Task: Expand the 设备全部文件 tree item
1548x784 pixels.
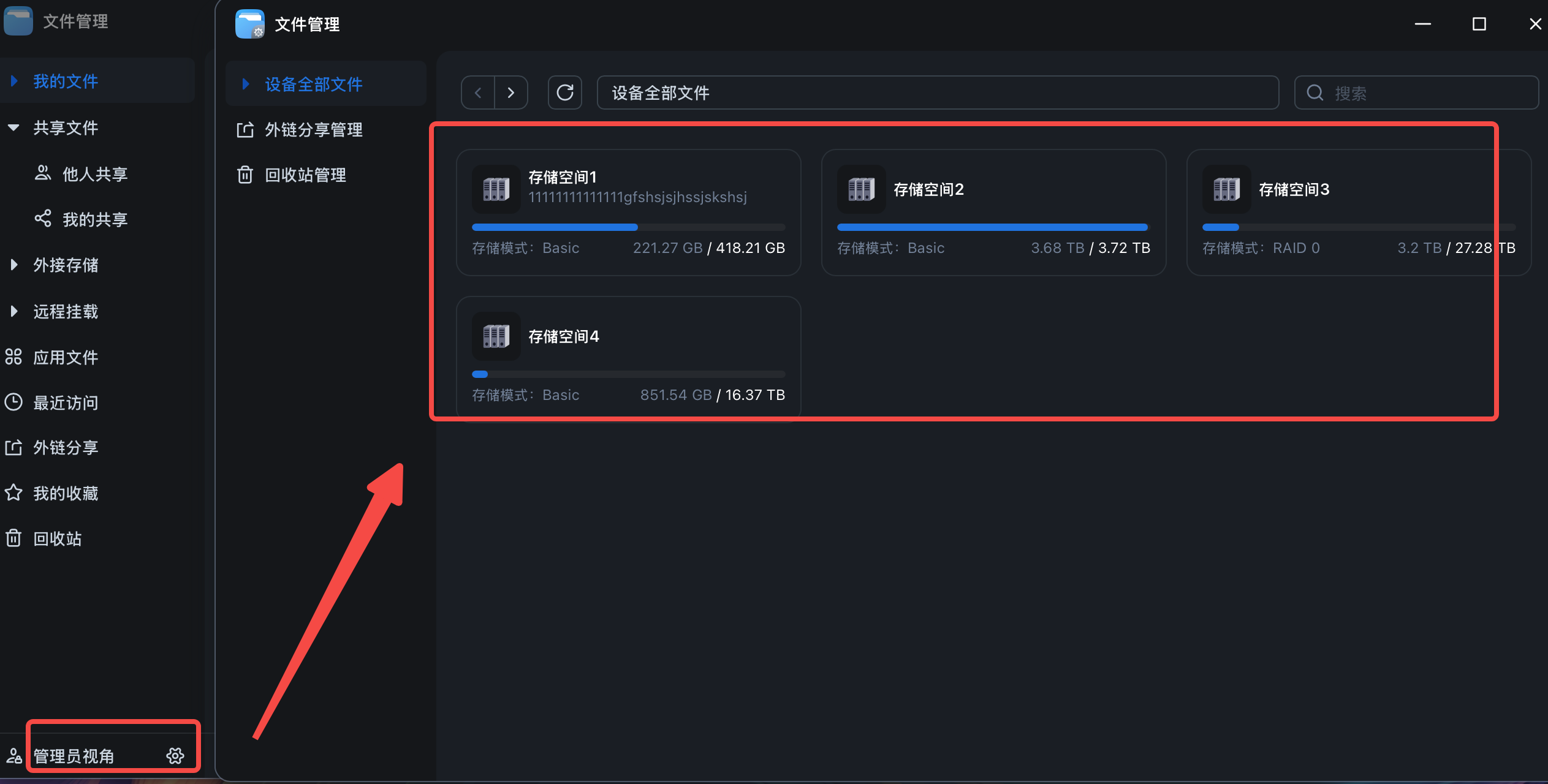Action: (245, 84)
